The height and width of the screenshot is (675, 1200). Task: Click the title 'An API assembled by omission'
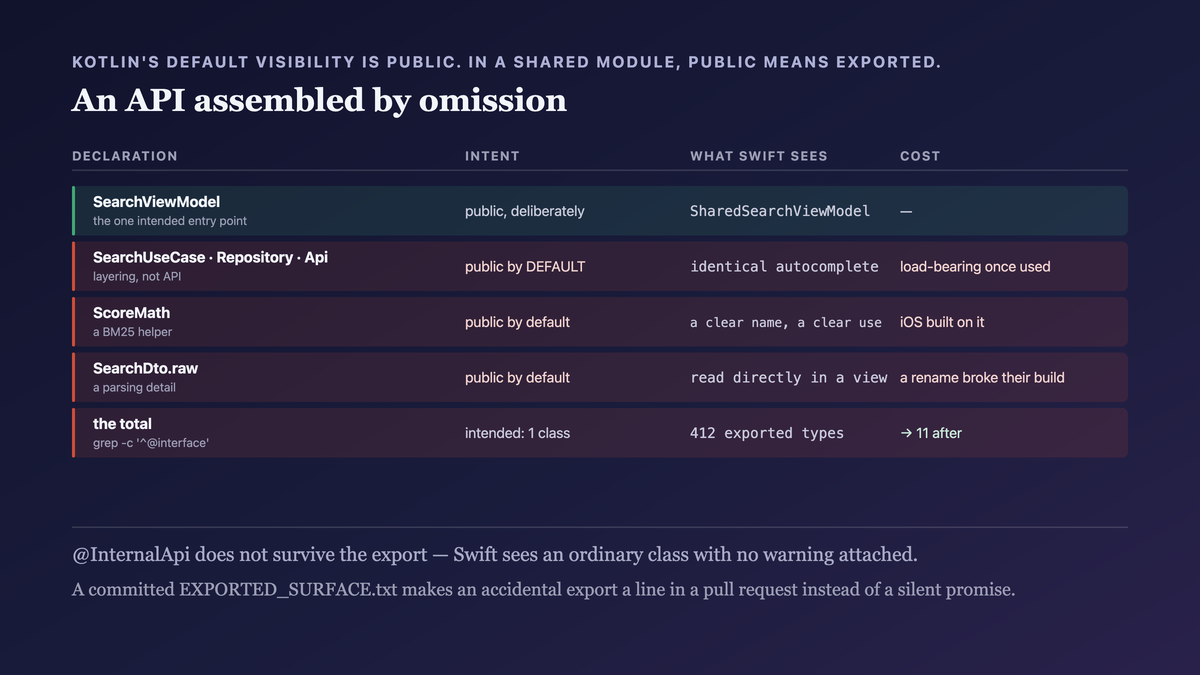[x=319, y=100]
